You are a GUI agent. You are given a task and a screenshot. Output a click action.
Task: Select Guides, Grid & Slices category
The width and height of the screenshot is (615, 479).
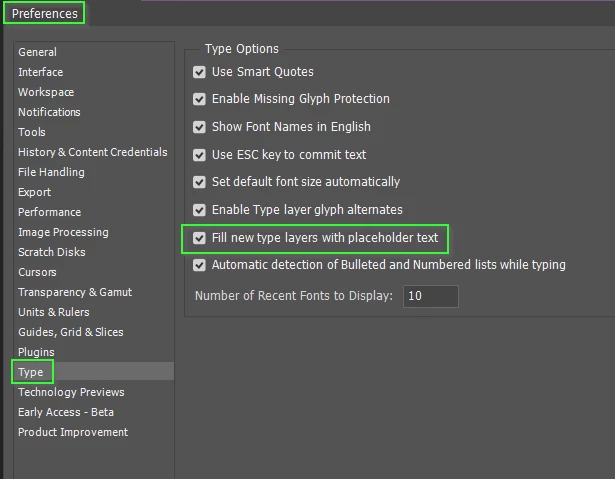[x=71, y=332]
